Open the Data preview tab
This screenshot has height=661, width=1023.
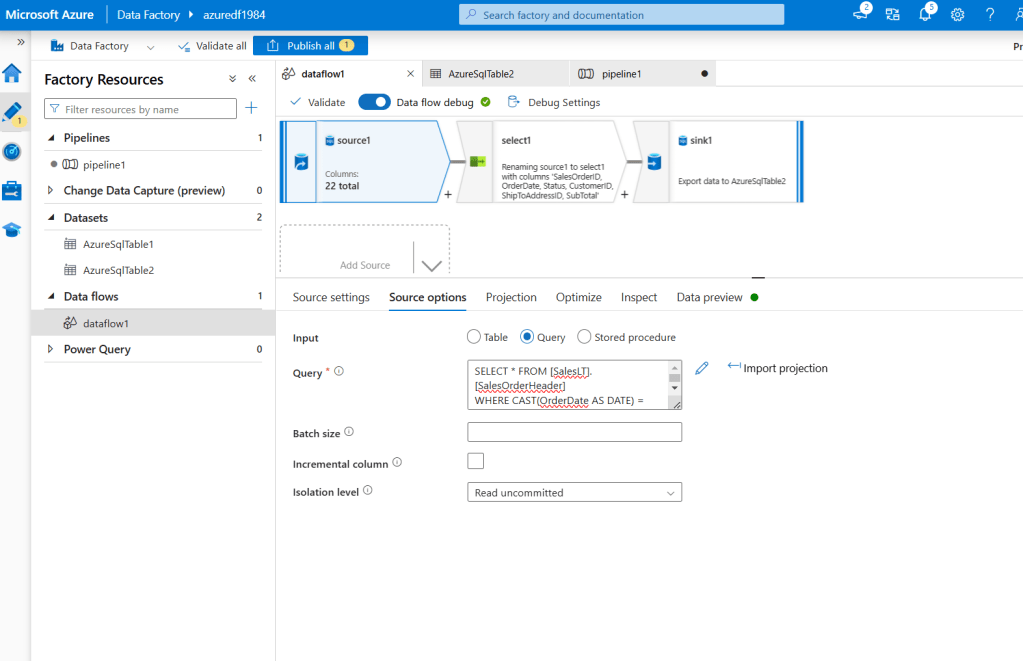click(709, 297)
